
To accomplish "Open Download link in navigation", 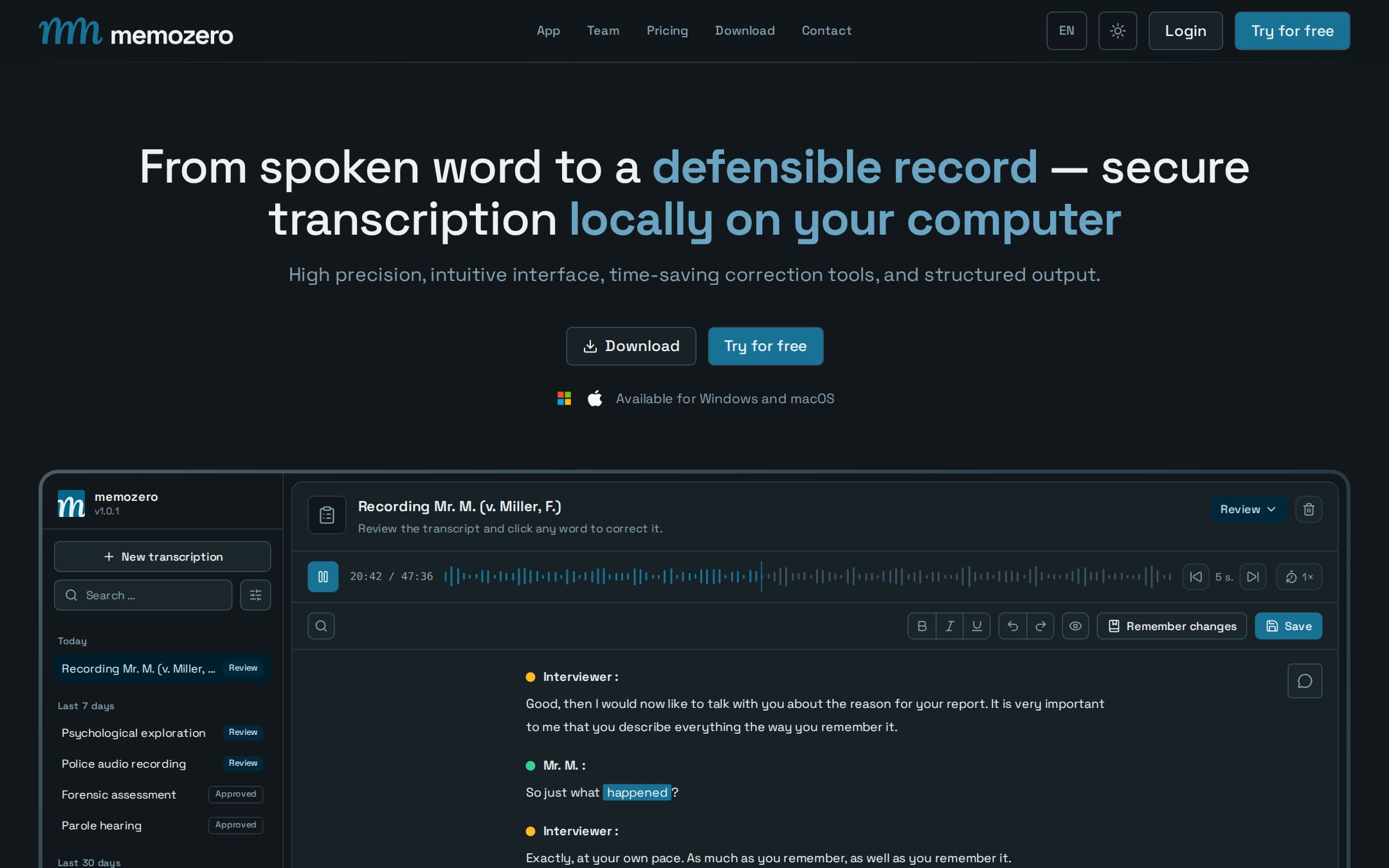I will (745, 31).
